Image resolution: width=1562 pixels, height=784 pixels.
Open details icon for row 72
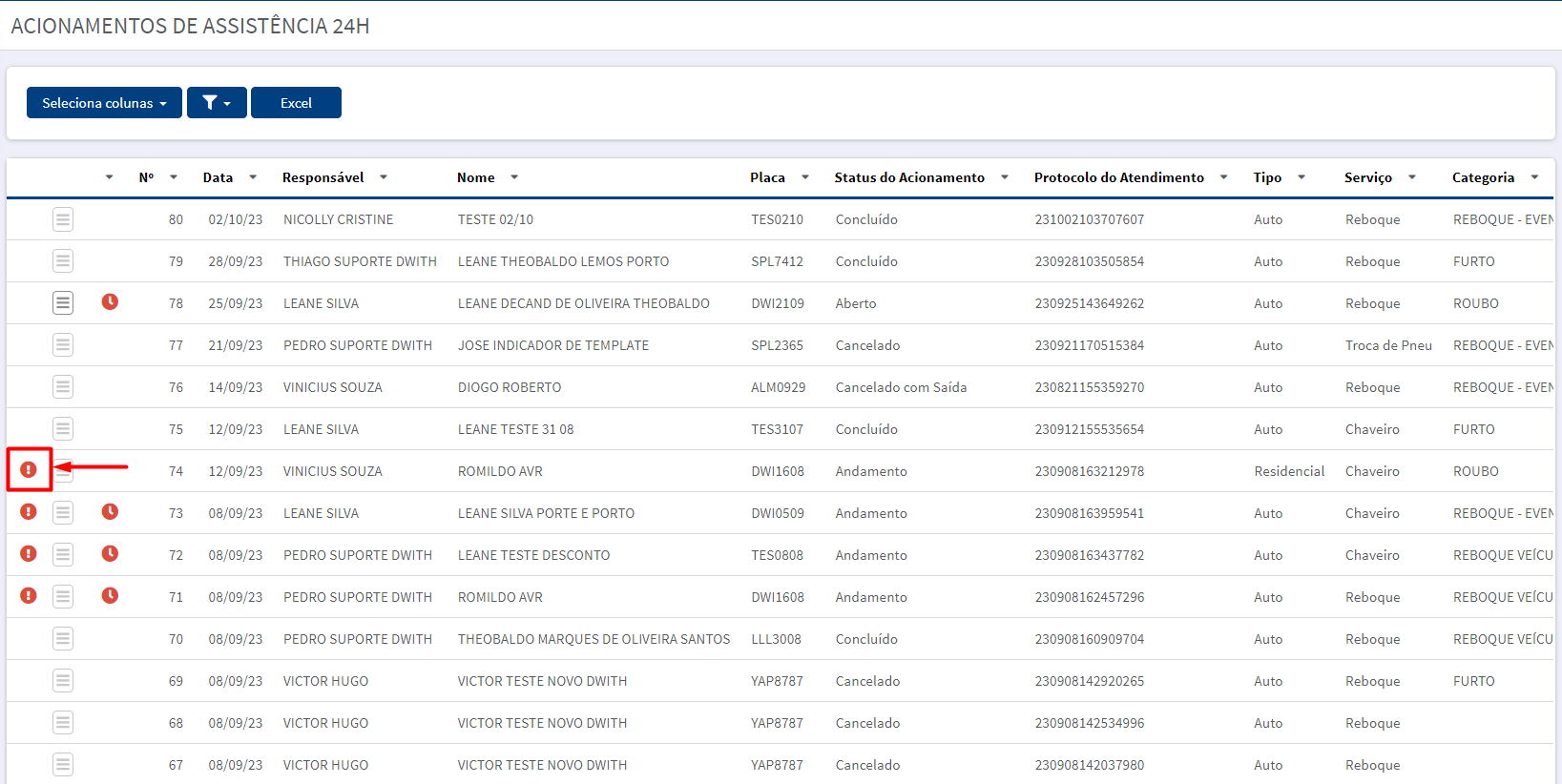(63, 555)
